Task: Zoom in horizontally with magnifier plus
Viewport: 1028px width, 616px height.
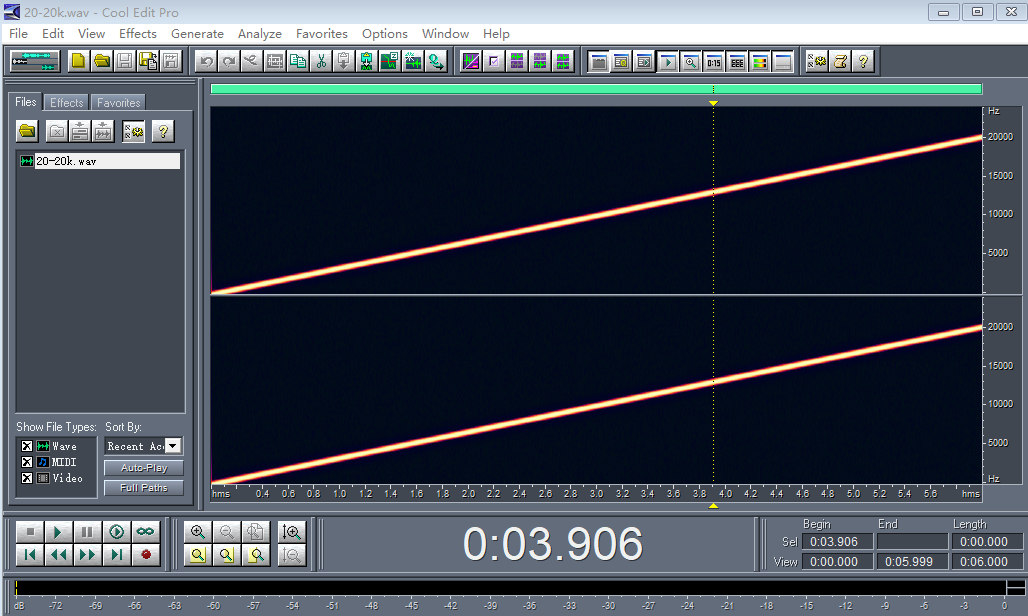Action: click(x=198, y=532)
